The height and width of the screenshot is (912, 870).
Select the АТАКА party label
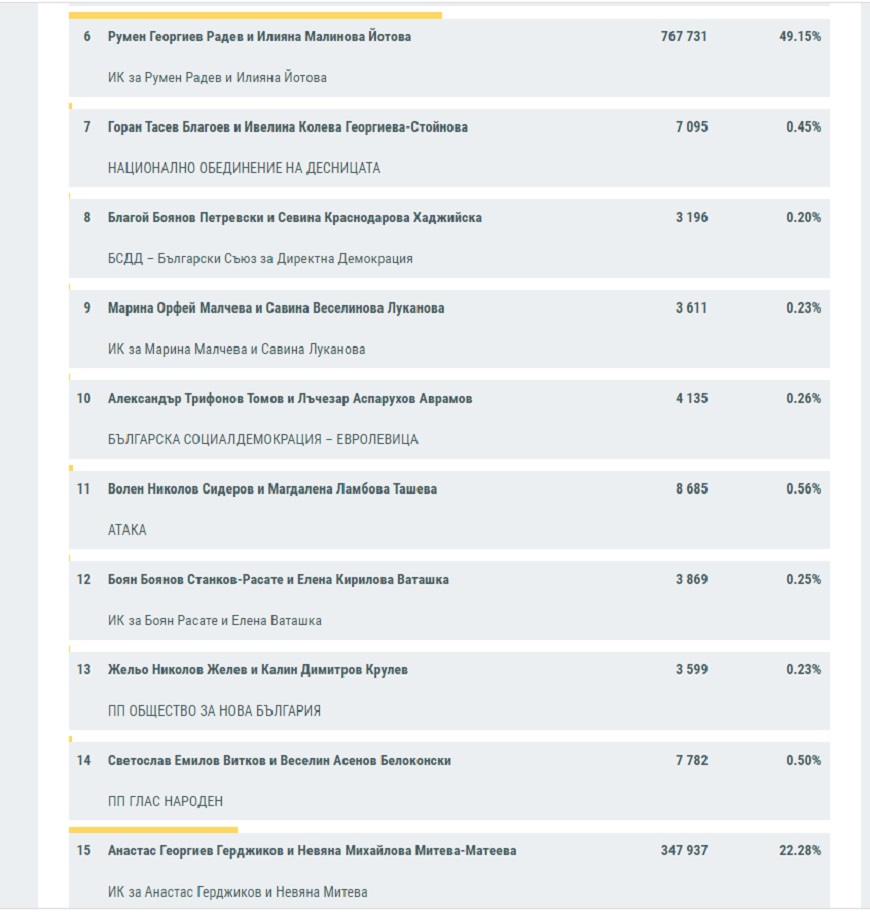[127, 530]
